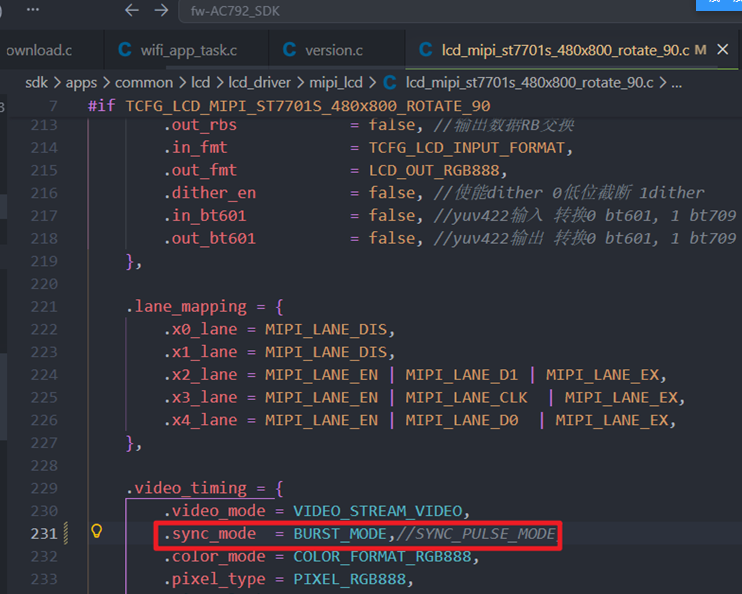Viewport: 742px width, 594px height.
Task: Click VIDEO_STREAM_VIDEO value
Action: point(378,511)
